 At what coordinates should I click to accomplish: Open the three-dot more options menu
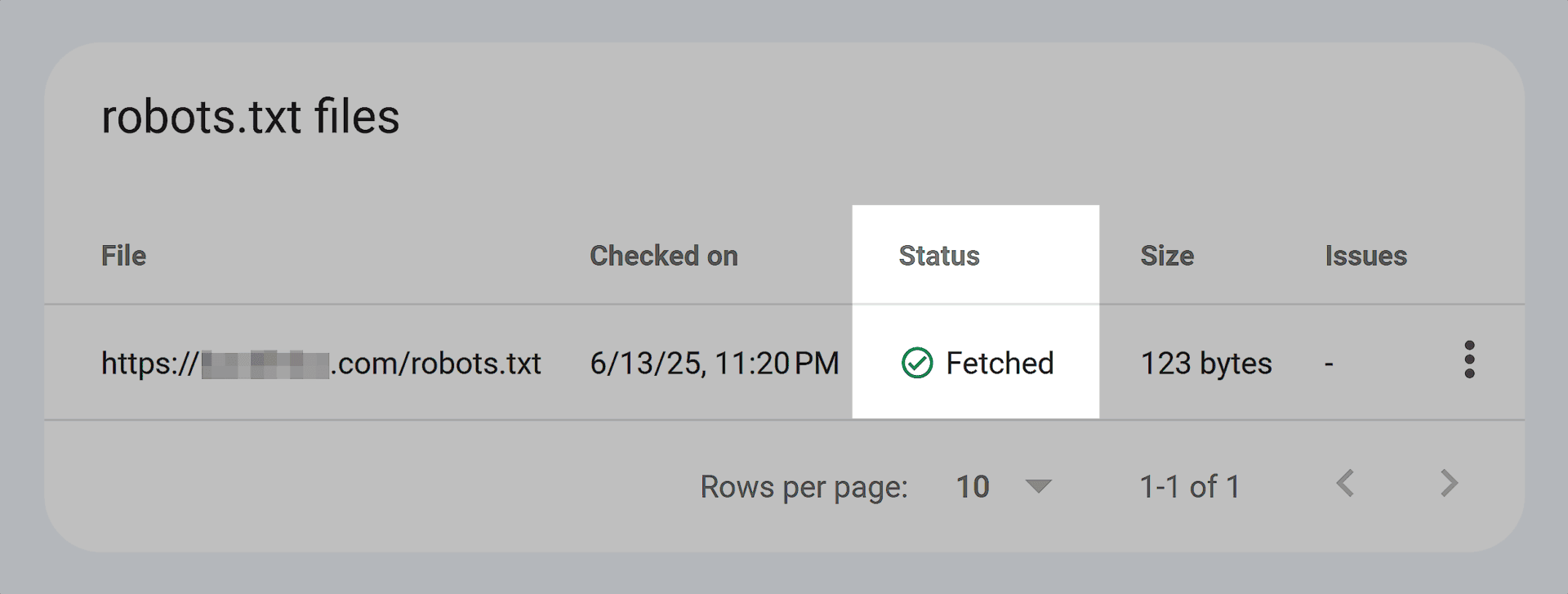click(x=1469, y=360)
